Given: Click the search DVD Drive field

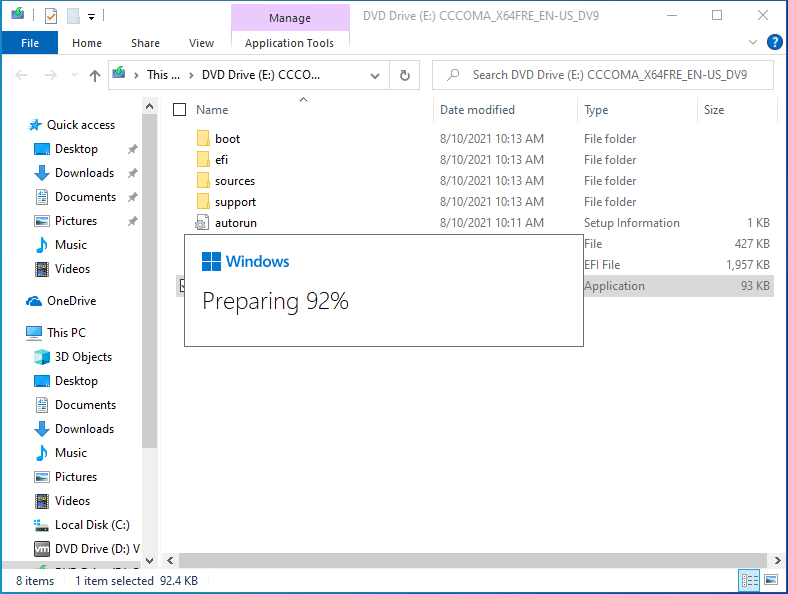Looking at the screenshot, I should tap(603, 75).
